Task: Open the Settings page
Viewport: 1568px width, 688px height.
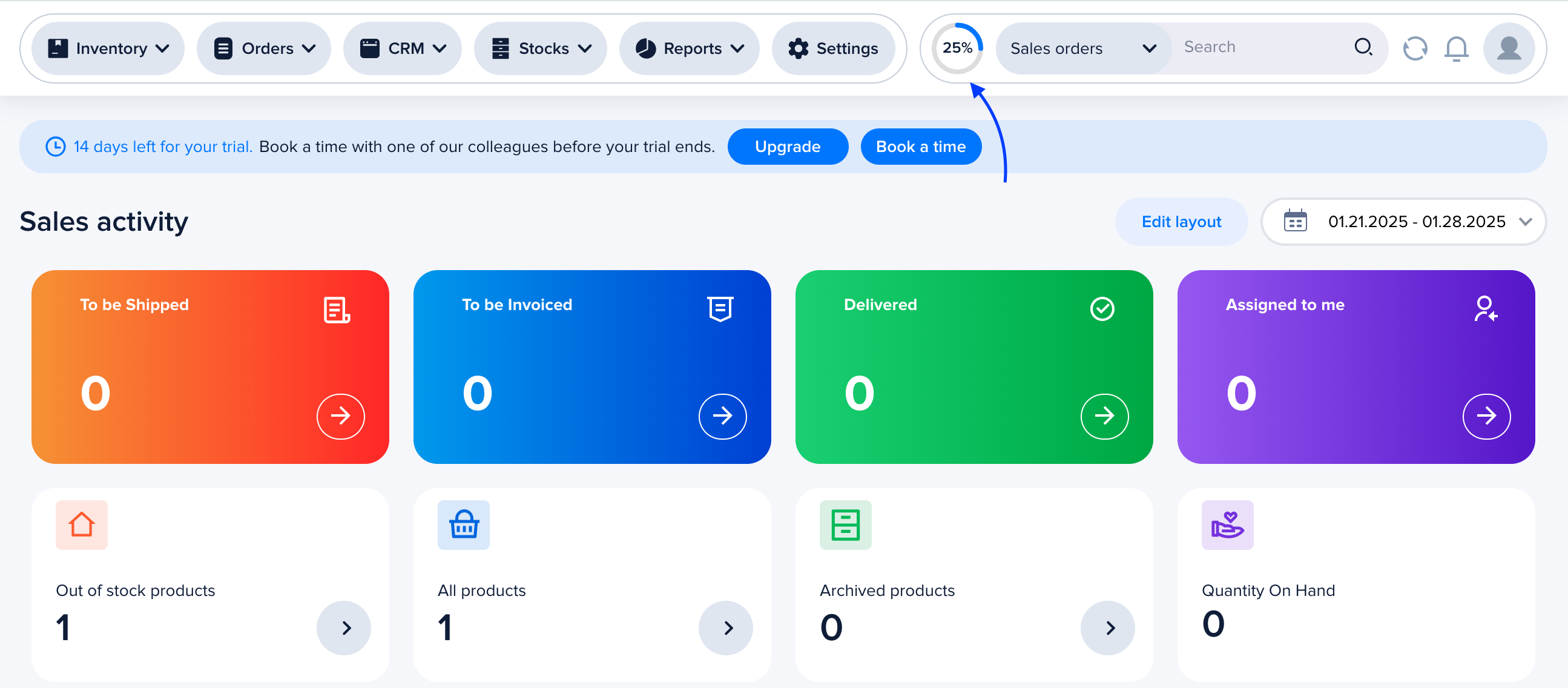Action: (833, 48)
